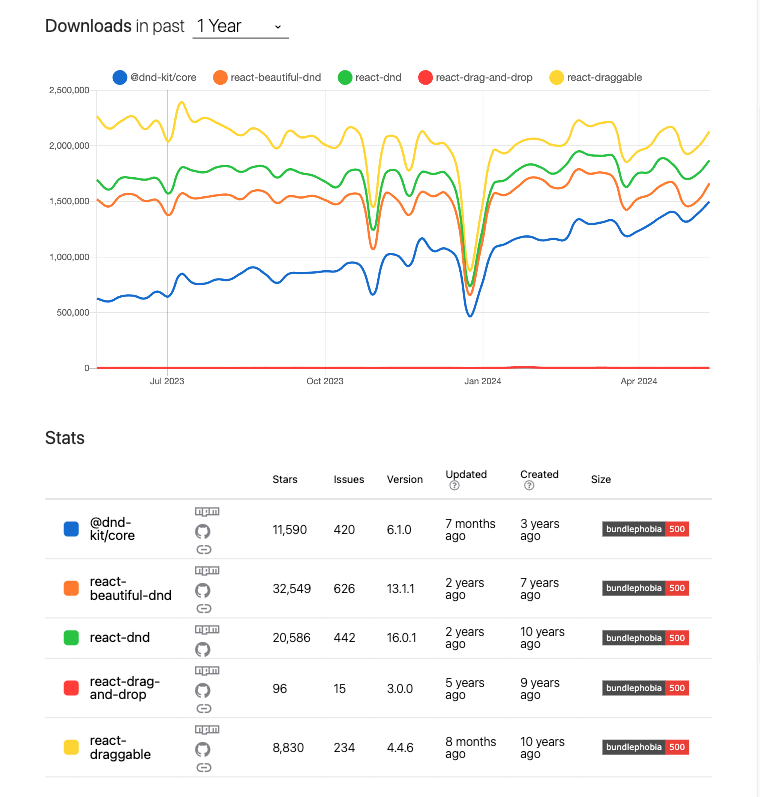Open the GitHub icon for @dnd-kit/core
The width and height of the screenshot is (760, 797).
tap(203, 532)
